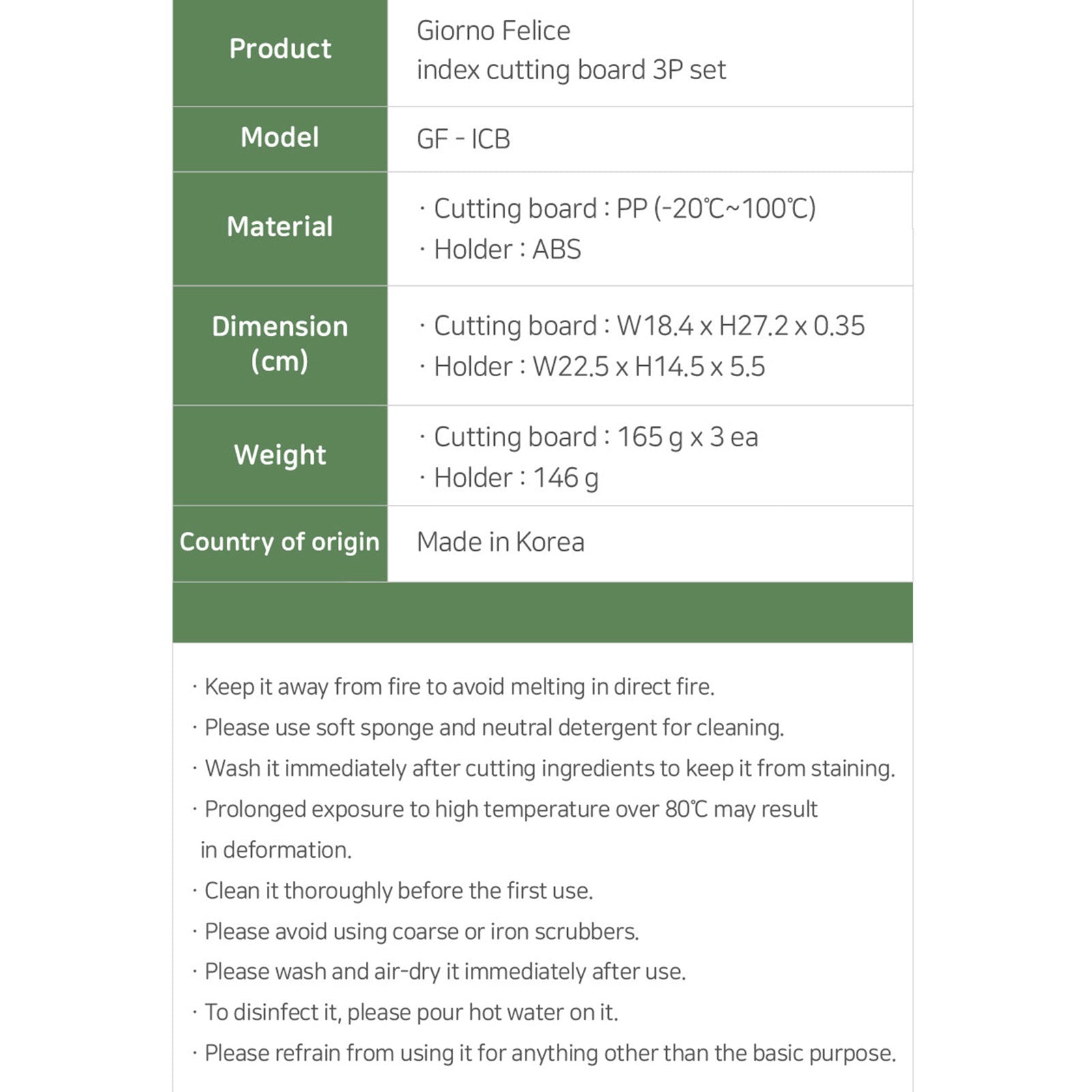Click the 'To disinfect it' instruction line
The image size is (1092, 1092).
[x=411, y=1013]
